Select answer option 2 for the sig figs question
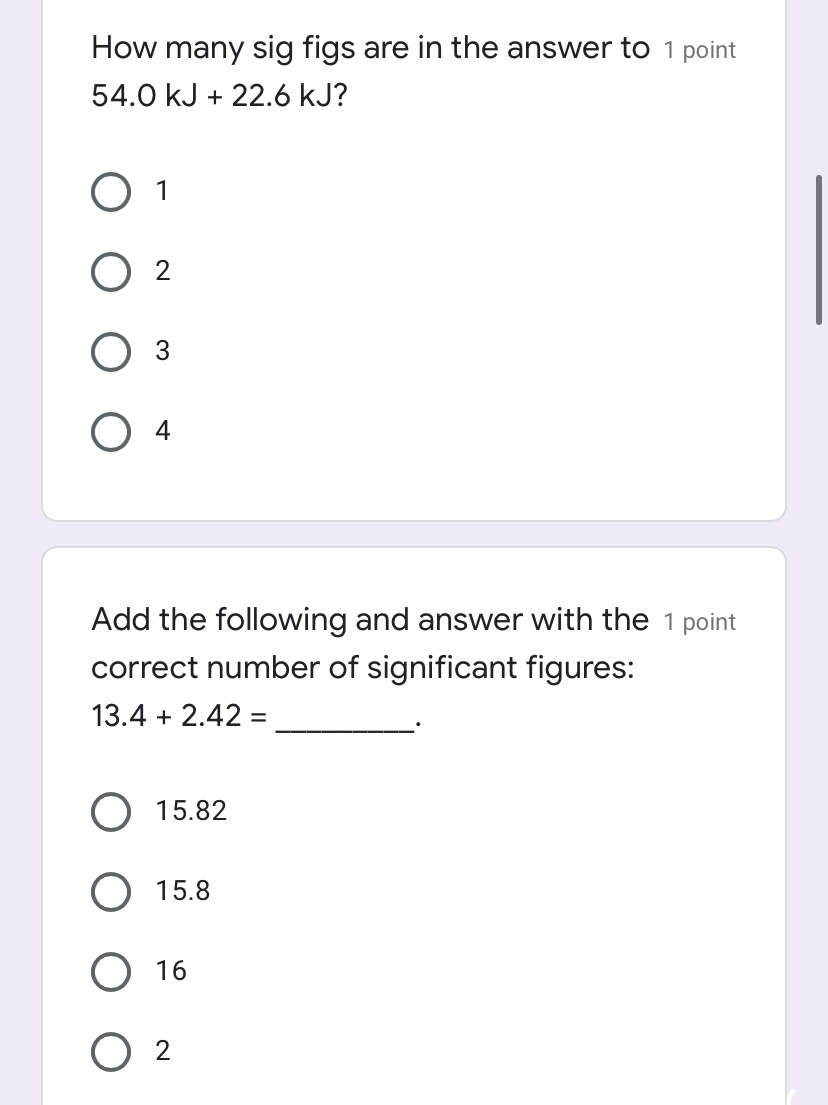Viewport: 828px width, 1105px height. pyautogui.click(x=110, y=272)
